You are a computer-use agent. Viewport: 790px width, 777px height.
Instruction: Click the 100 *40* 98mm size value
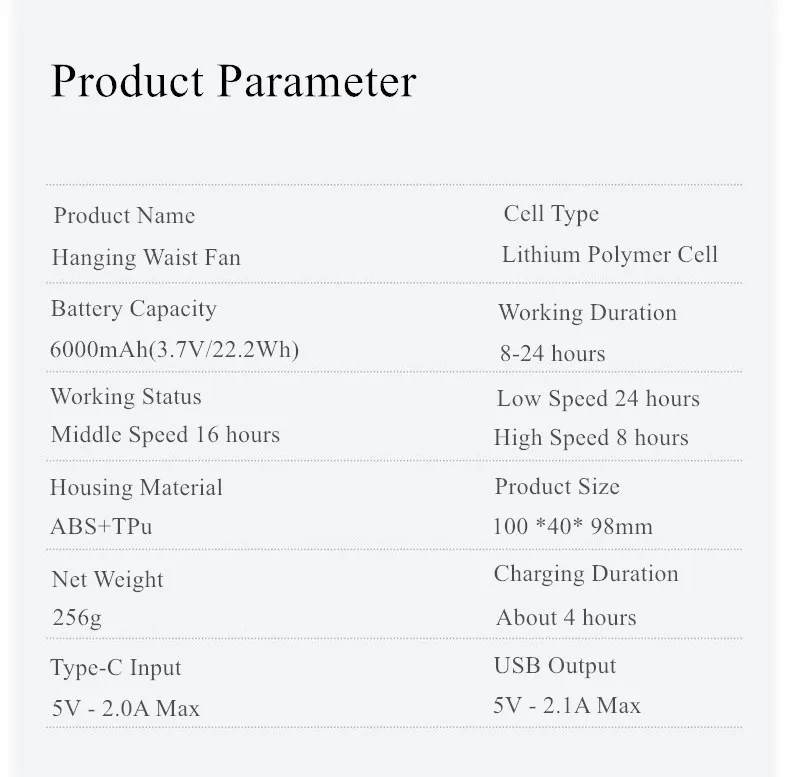tap(572, 527)
